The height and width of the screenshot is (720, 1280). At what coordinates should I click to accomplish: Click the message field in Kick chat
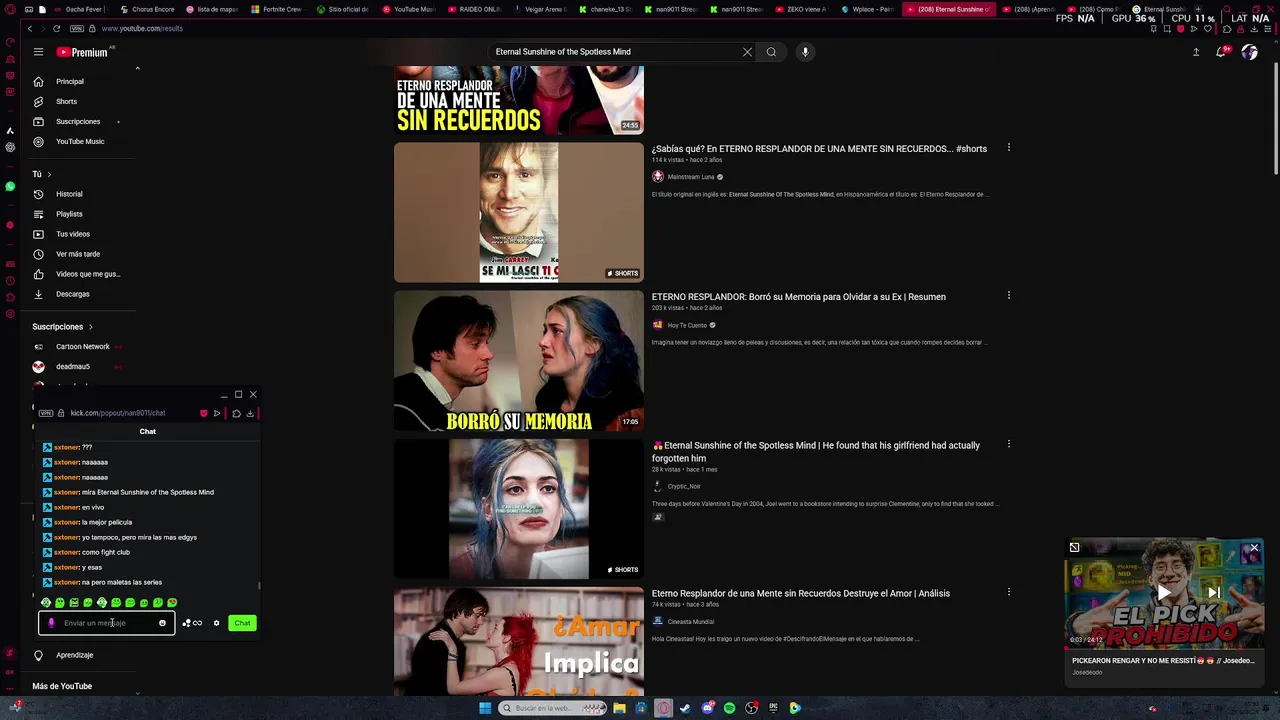tap(106, 623)
